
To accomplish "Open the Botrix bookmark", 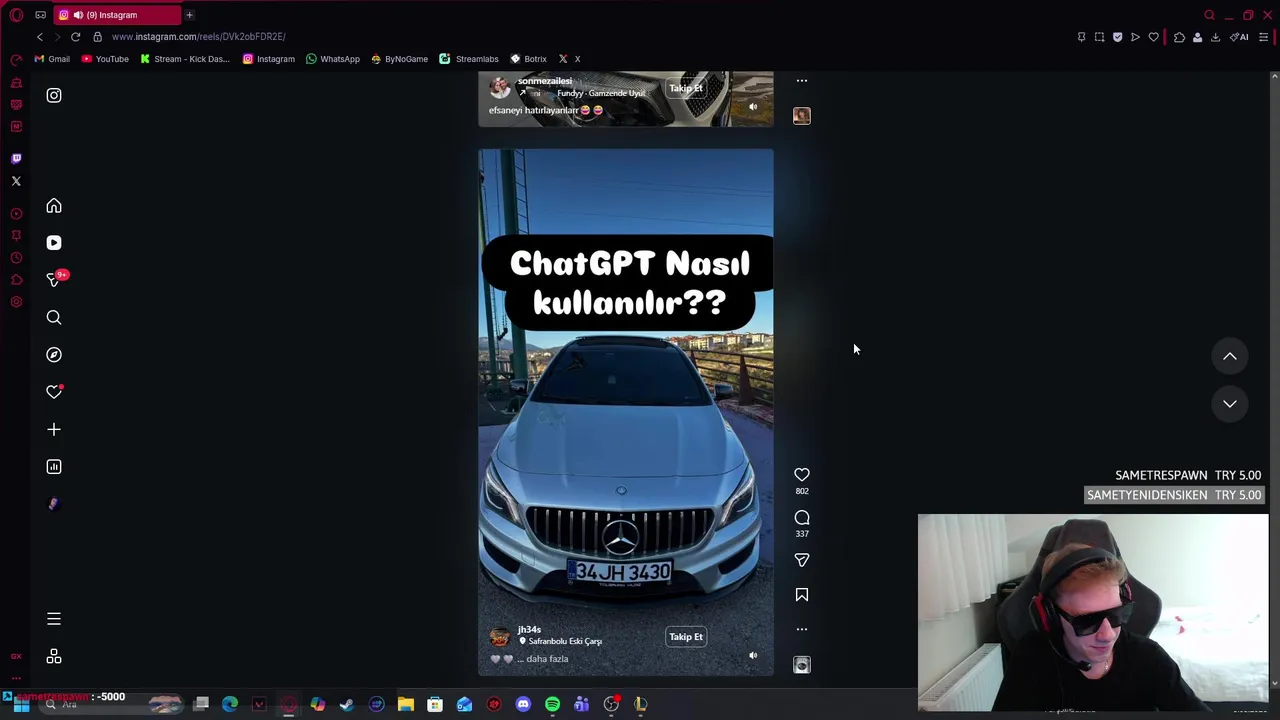I will coord(528,59).
